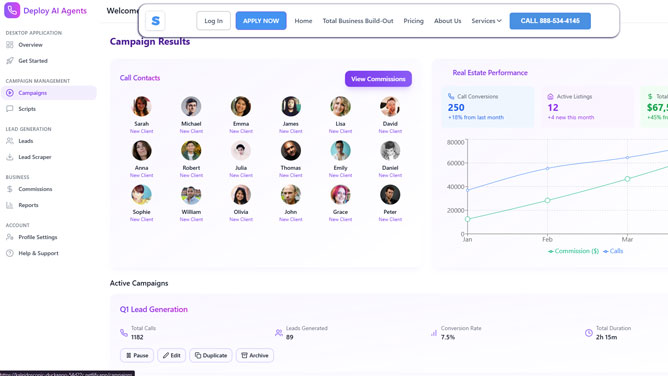Click the CALL 888-534-4145 button
Viewport: 668px width, 376px height.
click(550, 20)
